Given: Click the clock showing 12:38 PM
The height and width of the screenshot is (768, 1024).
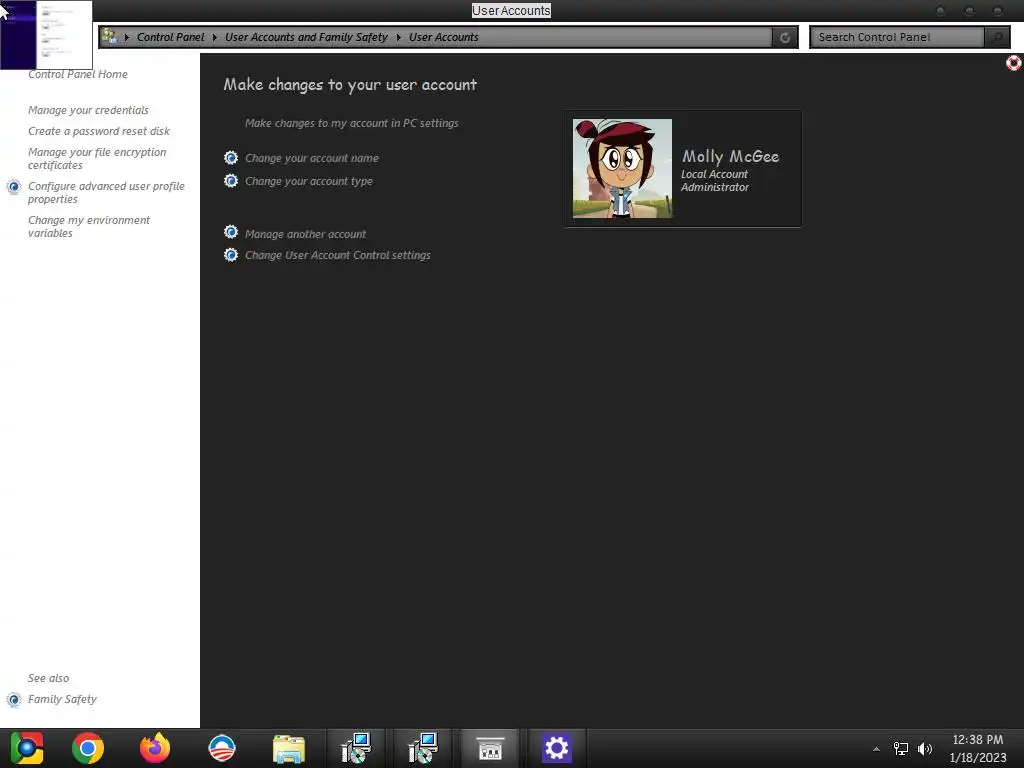Looking at the screenshot, I should [x=977, y=740].
